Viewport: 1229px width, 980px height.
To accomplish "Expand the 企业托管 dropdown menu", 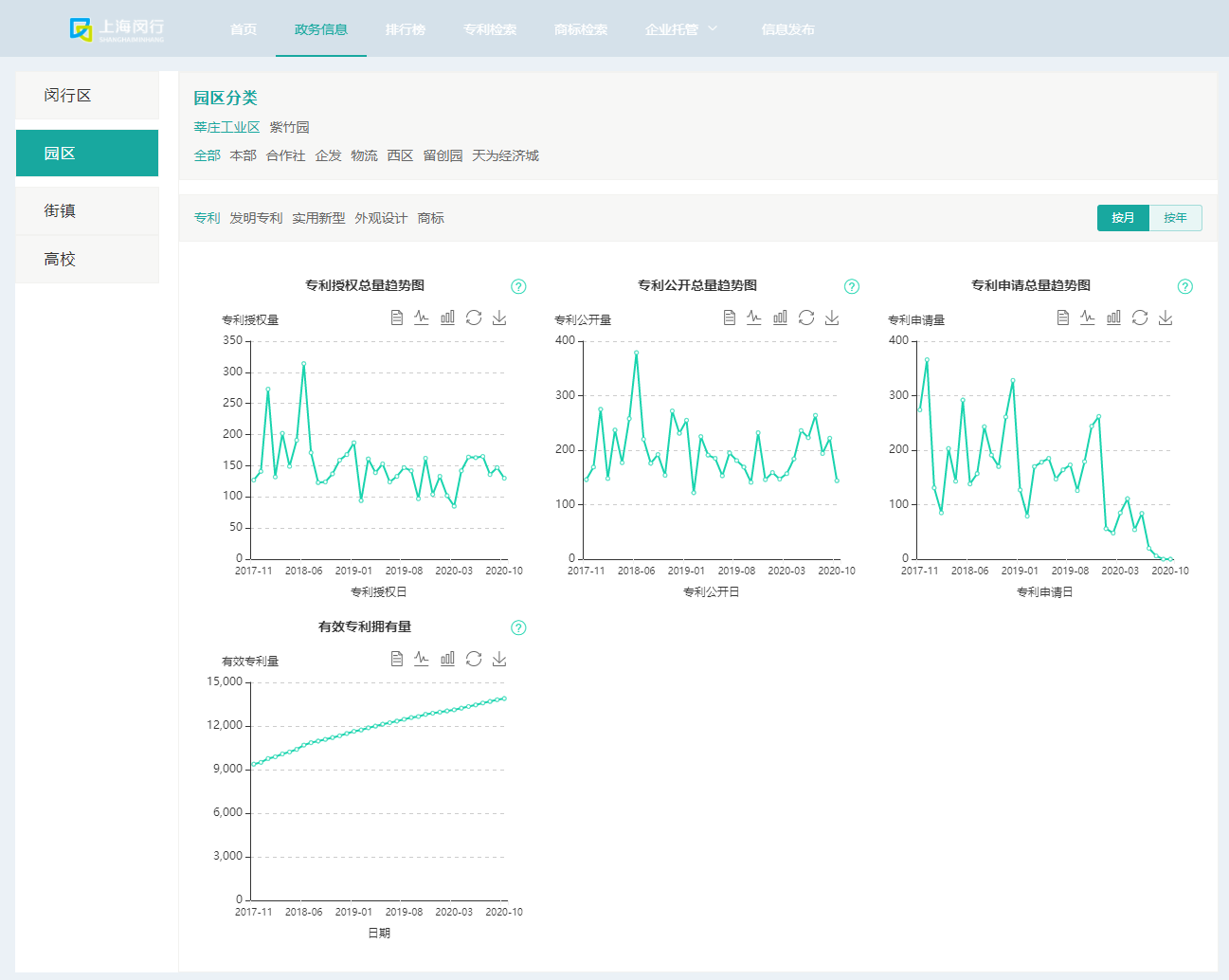I will (x=681, y=29).
